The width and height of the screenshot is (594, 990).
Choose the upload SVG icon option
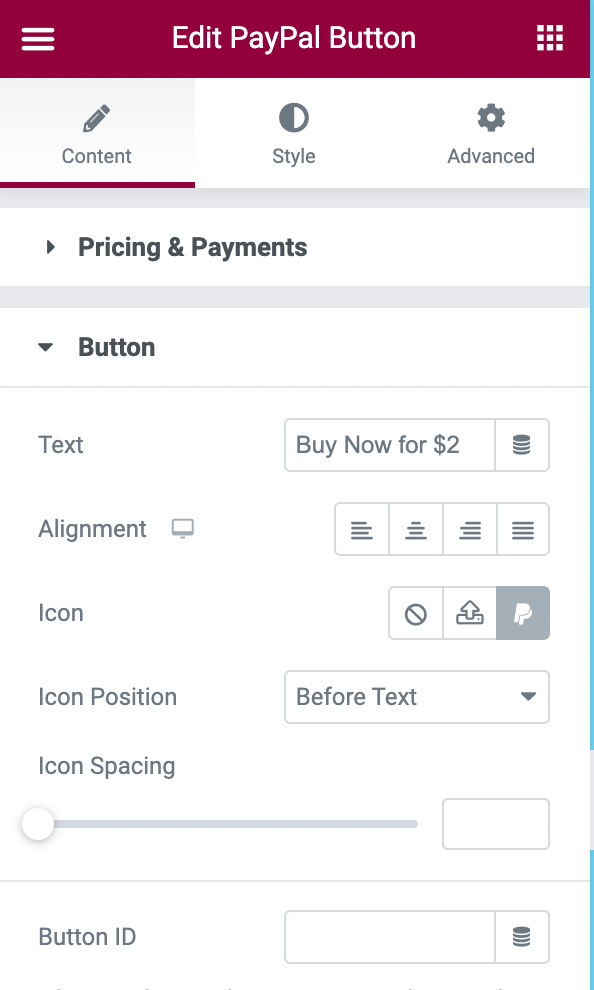pyautogui.click(x=470, y=613)
